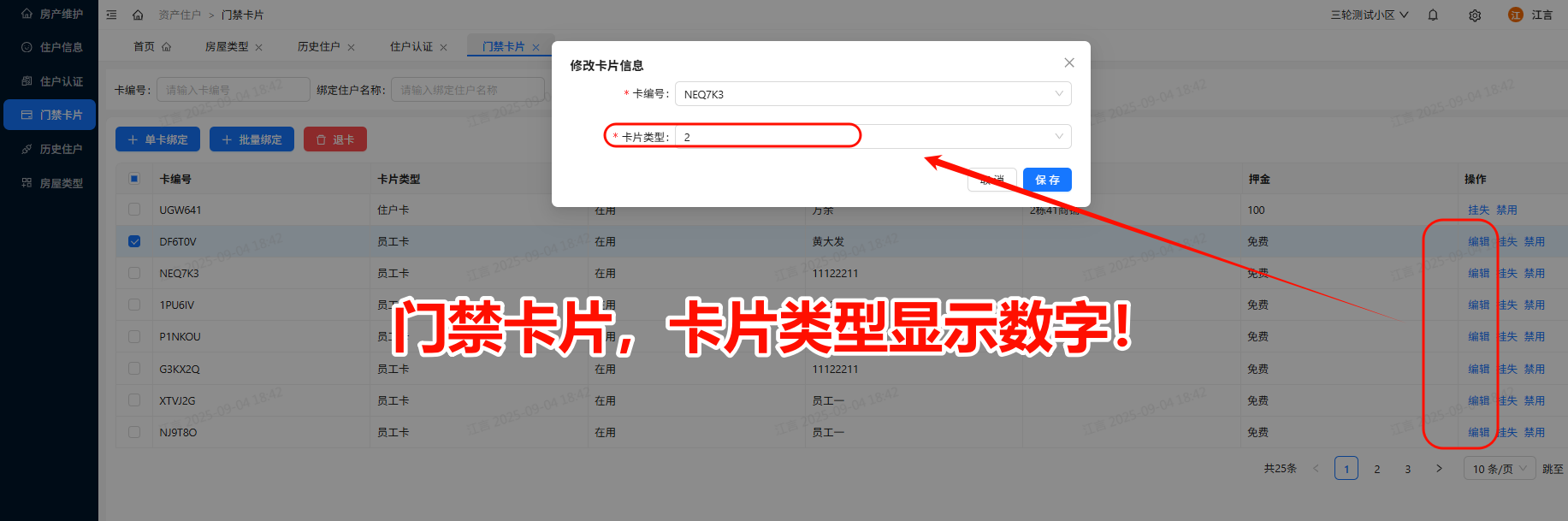This screenshot has width=1568, height=521.
Task: Click 编辑 for card 1PU6IV
Action: point(1478,305)
